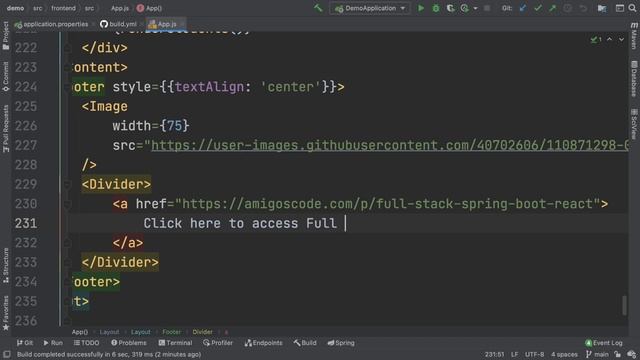This screenshot has height=360, width=640.
Task: Open the Problems tool window tab
Action: pos(129,343)
